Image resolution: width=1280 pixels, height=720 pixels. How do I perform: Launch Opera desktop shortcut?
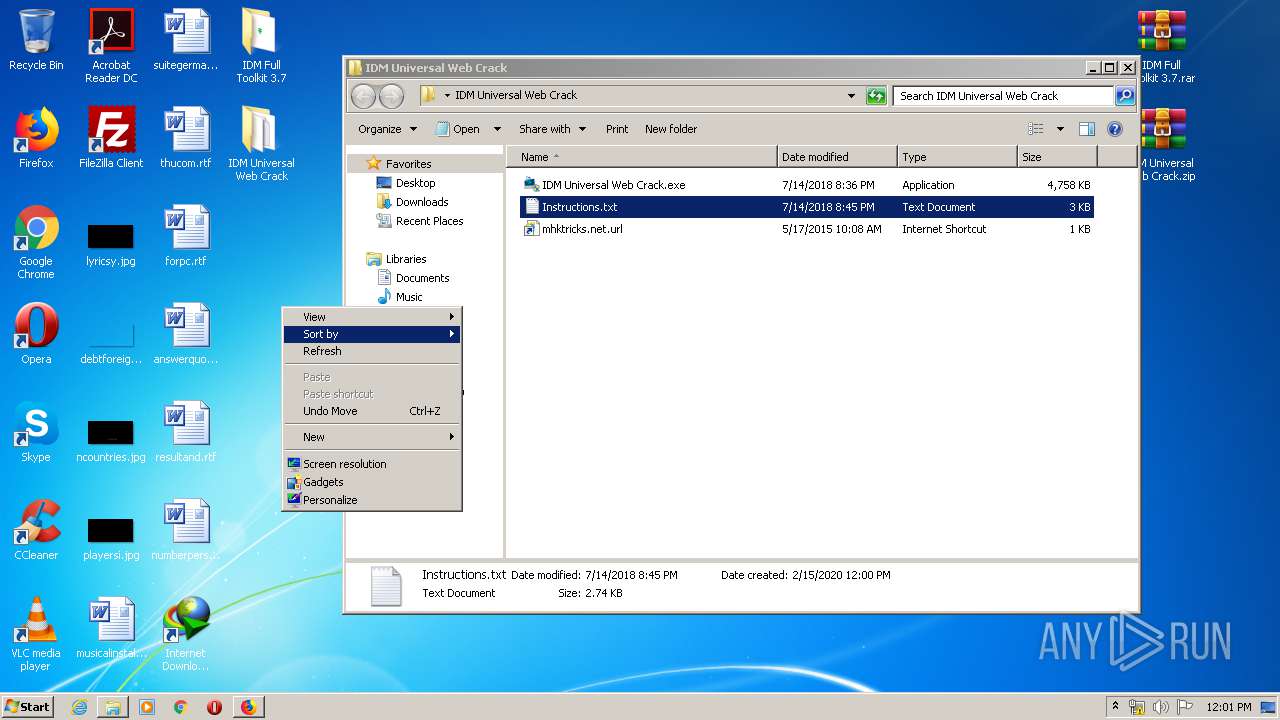point(36,334)
